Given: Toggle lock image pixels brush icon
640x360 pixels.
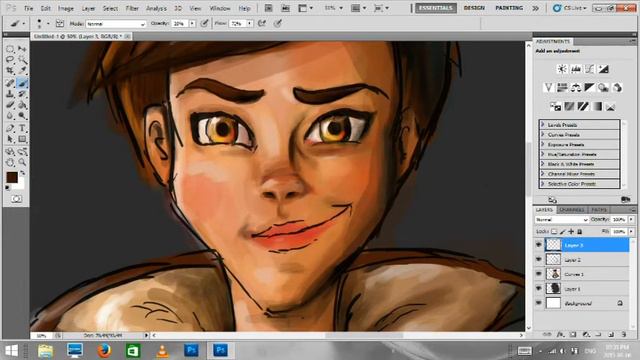Looking at the screenshot, I should click(562, 231).
